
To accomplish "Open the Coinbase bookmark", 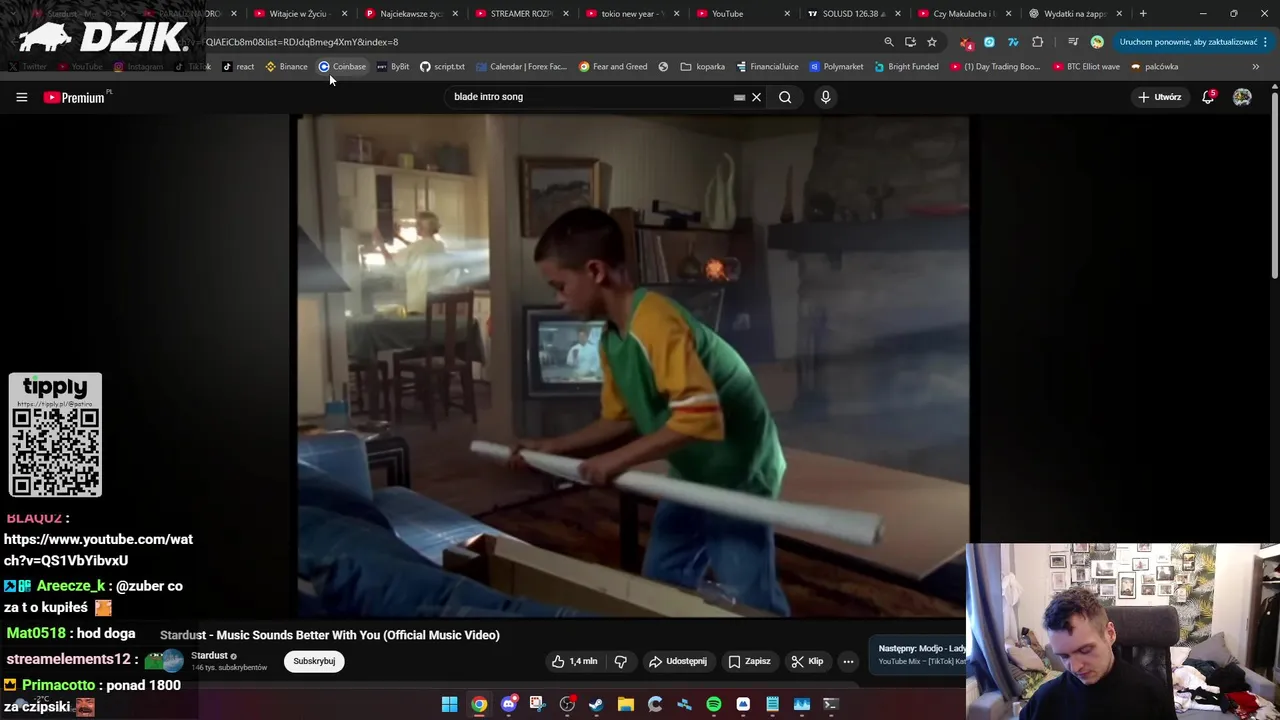I will [342, 67].
